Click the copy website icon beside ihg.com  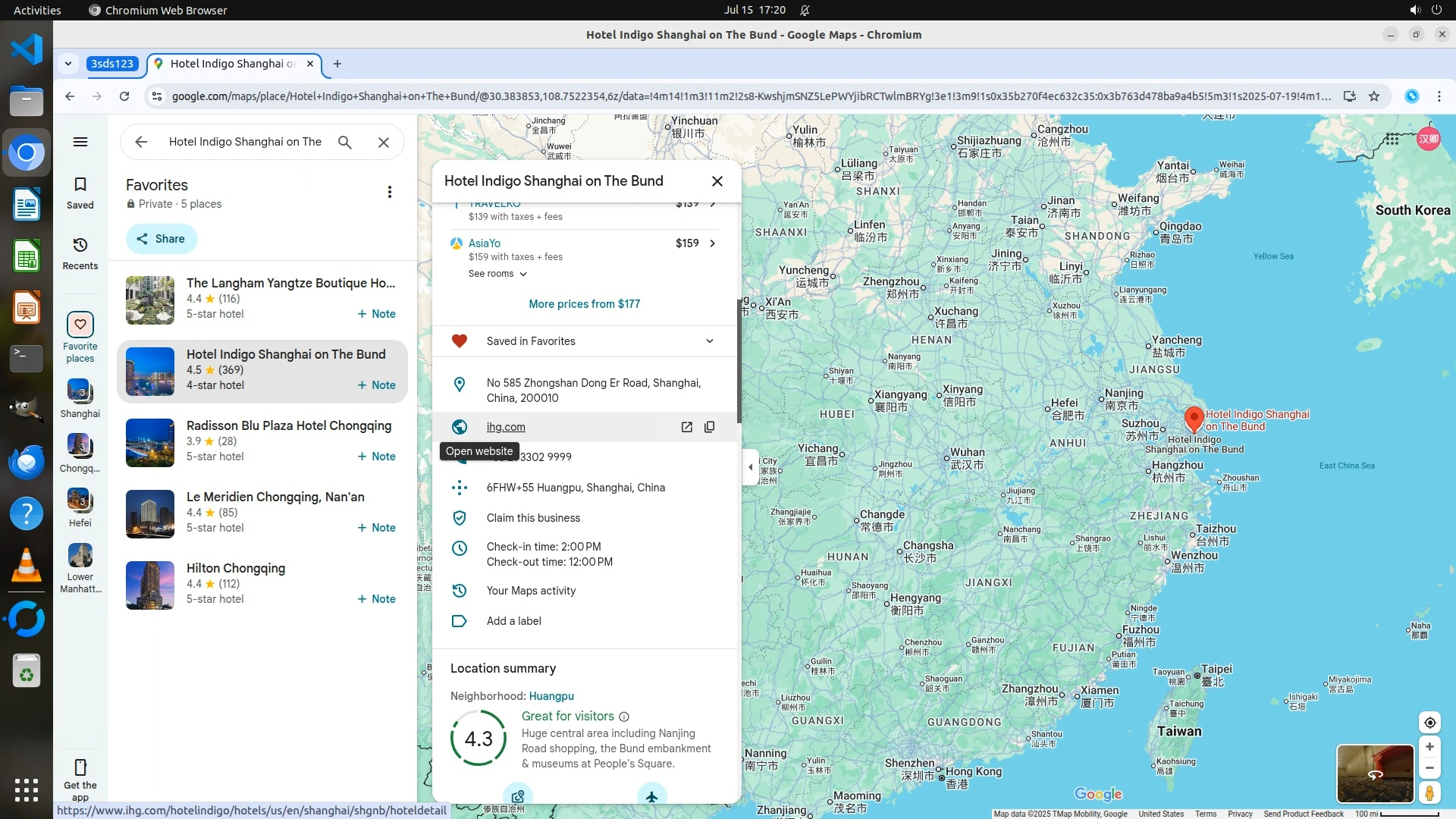coord(709,427)
